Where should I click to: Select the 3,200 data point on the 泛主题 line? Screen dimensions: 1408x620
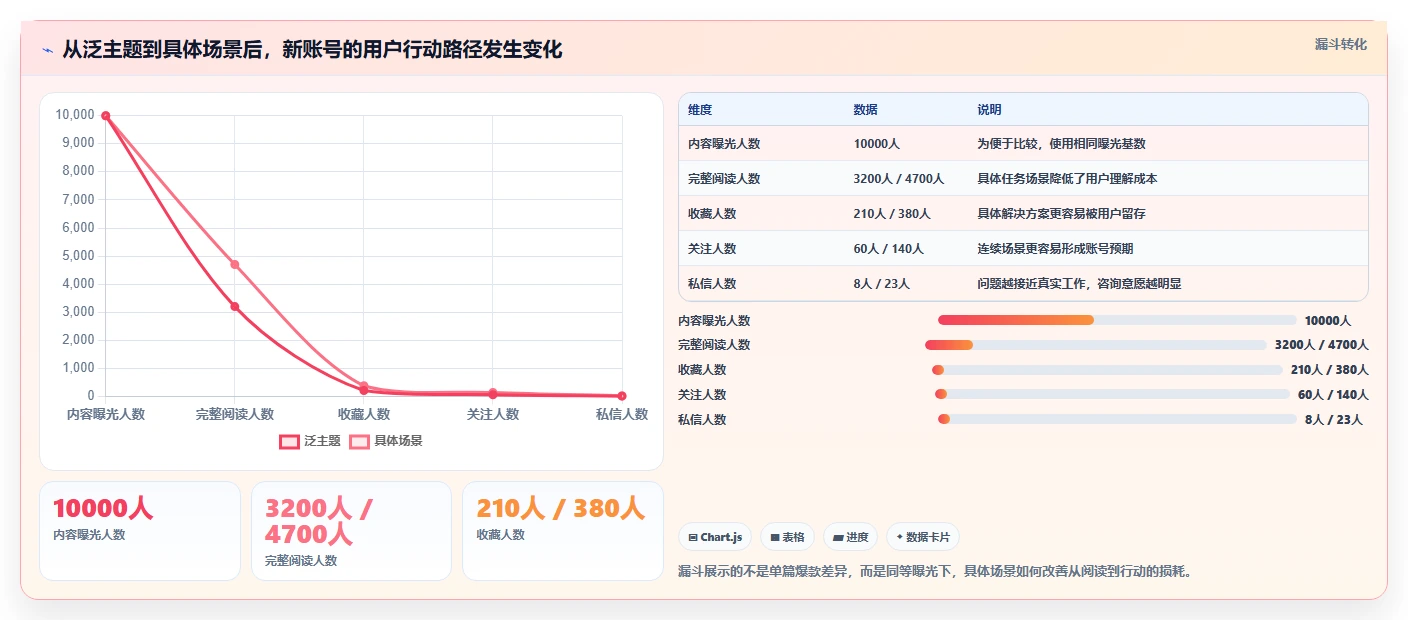[x=235, y=306]
